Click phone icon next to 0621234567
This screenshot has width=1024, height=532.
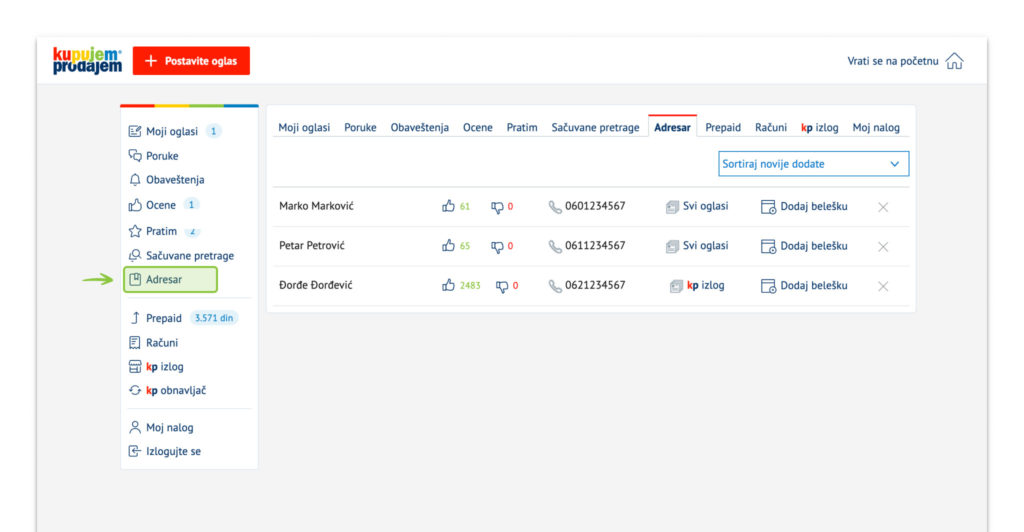pos(554,286)
